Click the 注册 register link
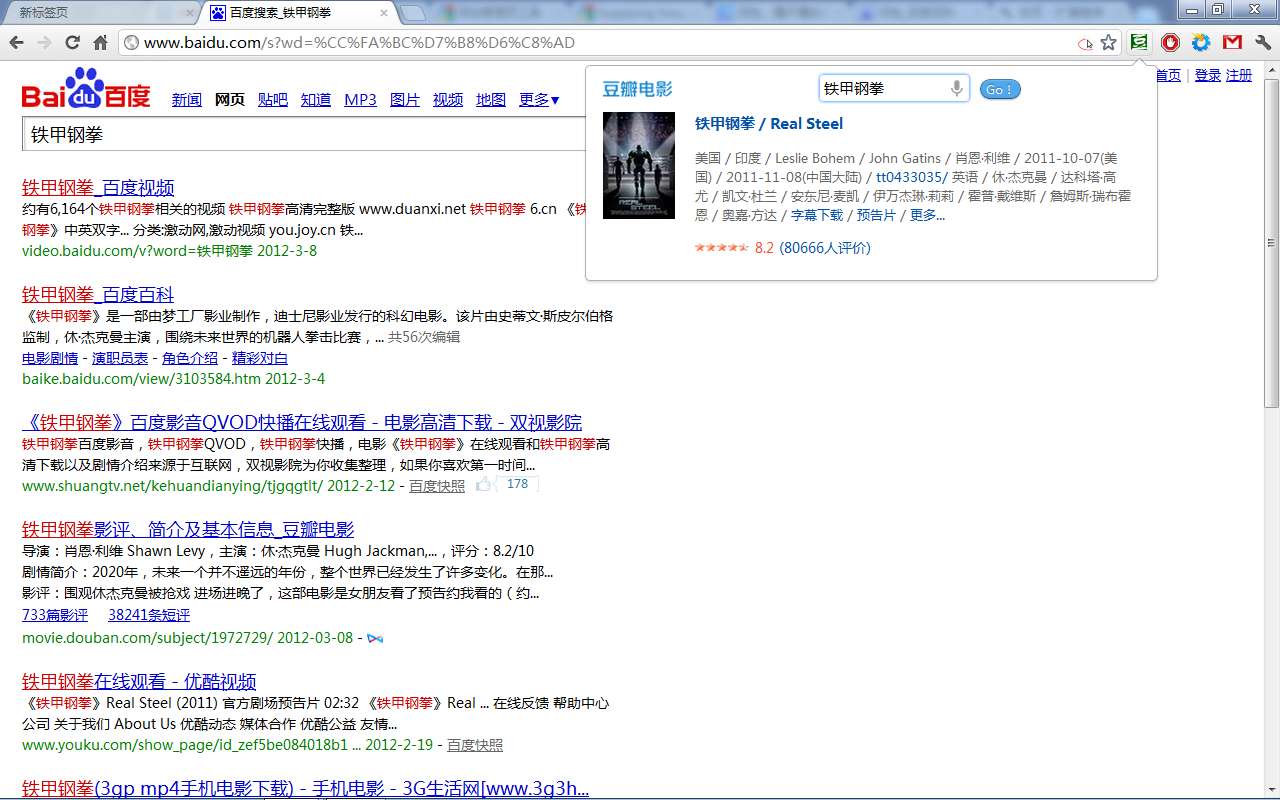1280x800 pixels. pos(1239,75)
